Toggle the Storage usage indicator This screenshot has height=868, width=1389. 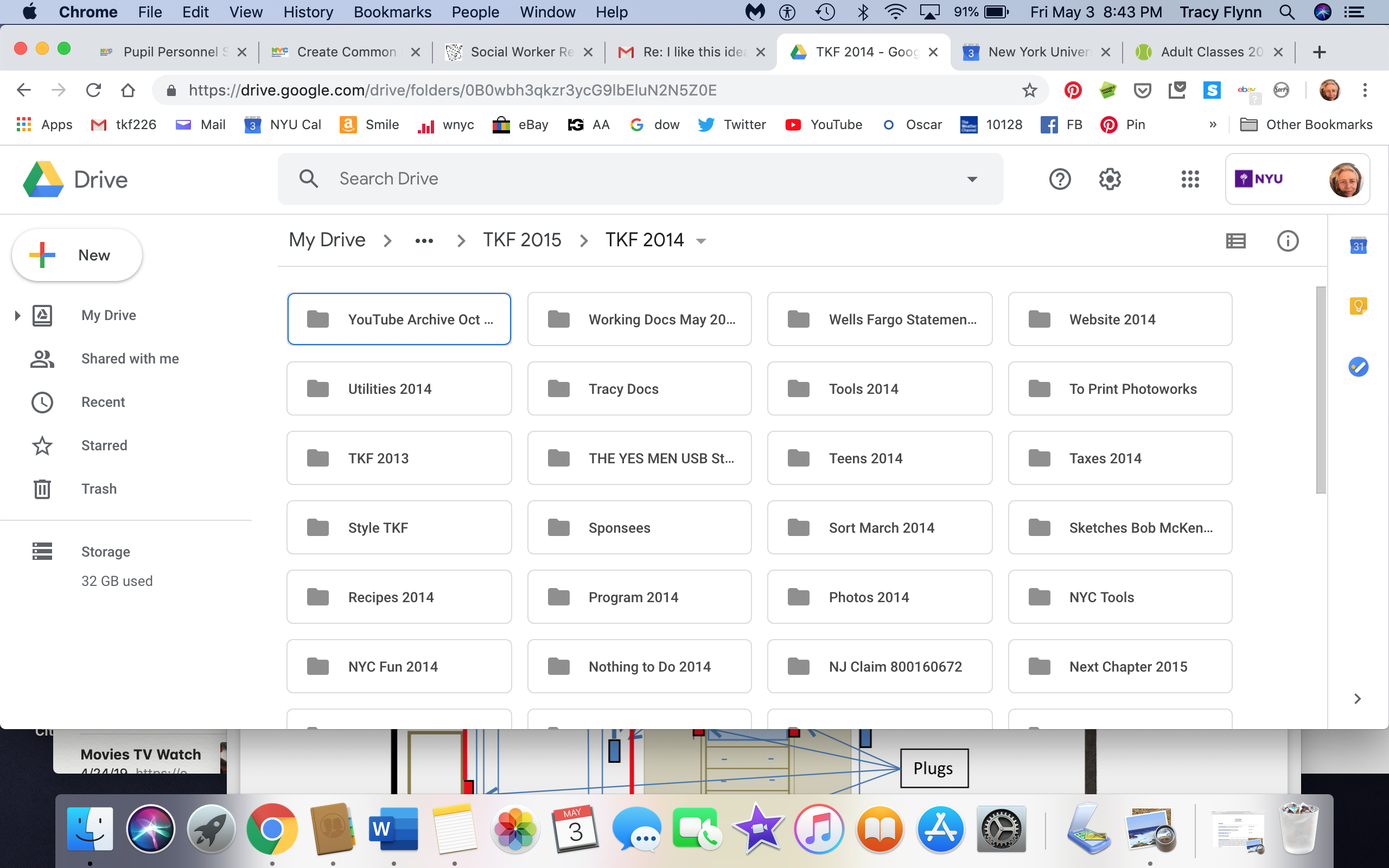click(106, 551)
